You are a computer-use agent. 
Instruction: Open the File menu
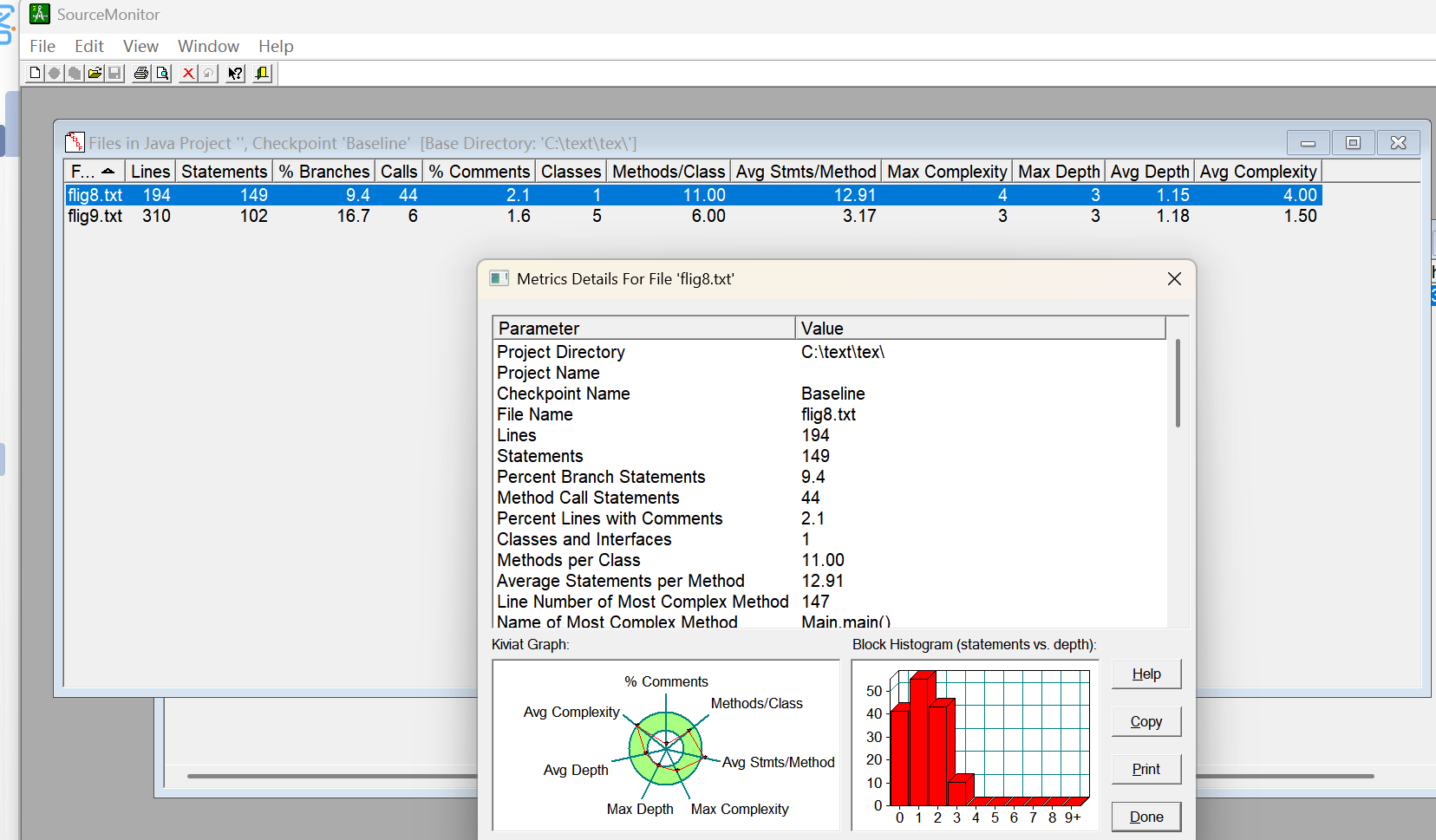tap(42, 46)
